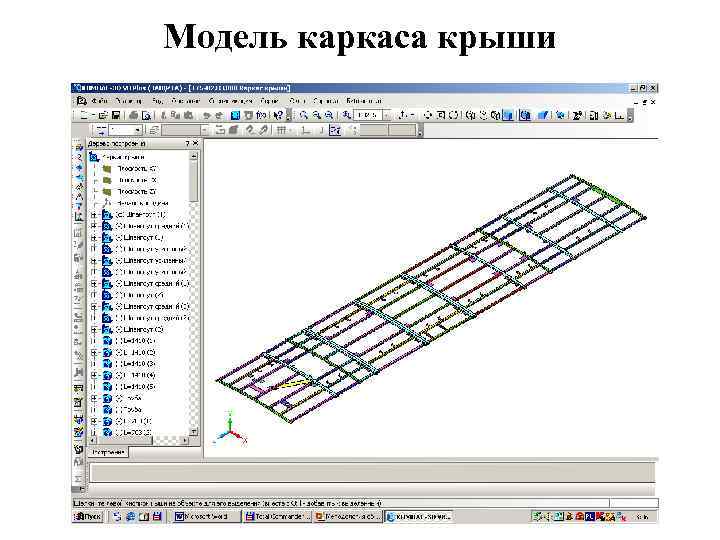
Task: Open the Windows Пуск start button
Action: click(88, 517)
